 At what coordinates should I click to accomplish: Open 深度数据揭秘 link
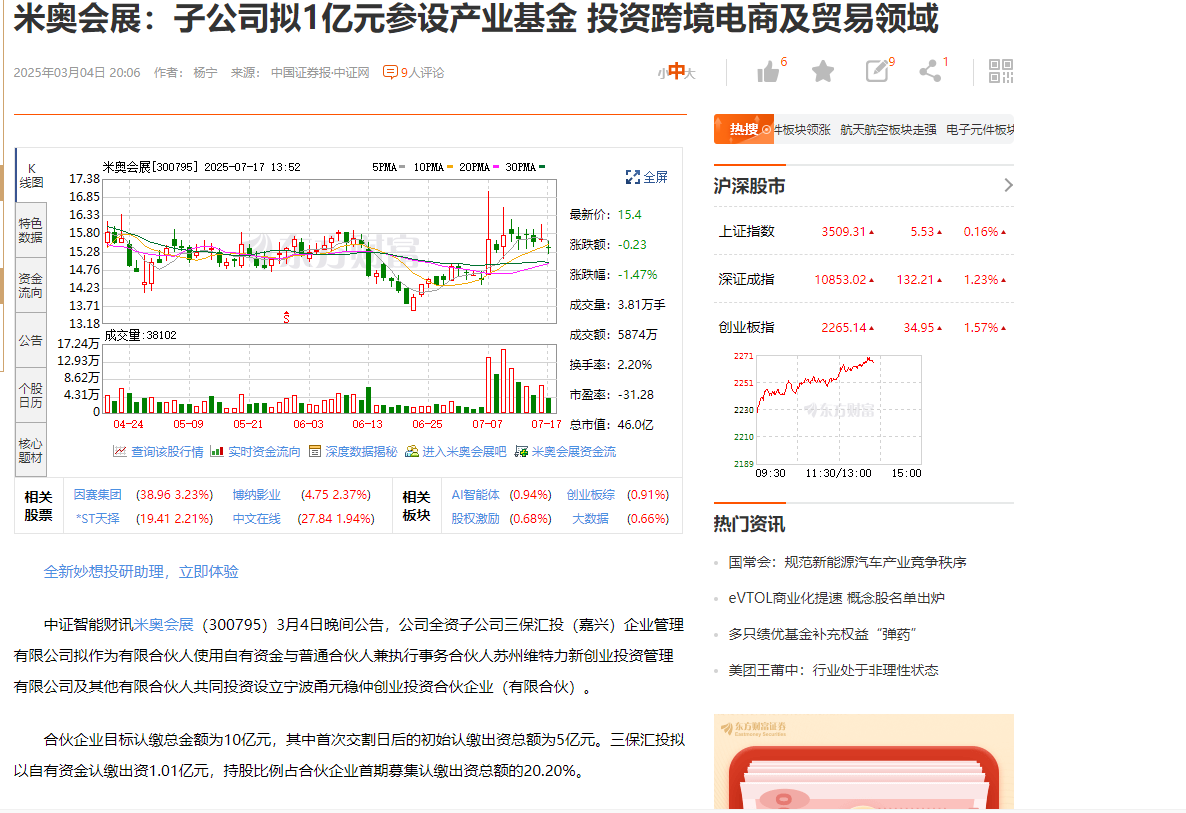(x=361, y=451)
